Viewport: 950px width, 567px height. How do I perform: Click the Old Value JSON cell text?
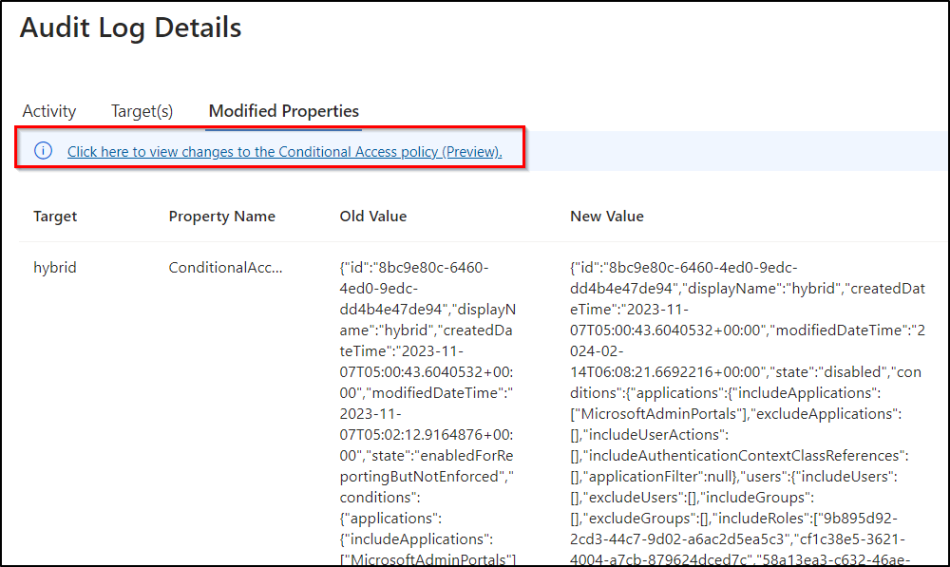(428, 413)
